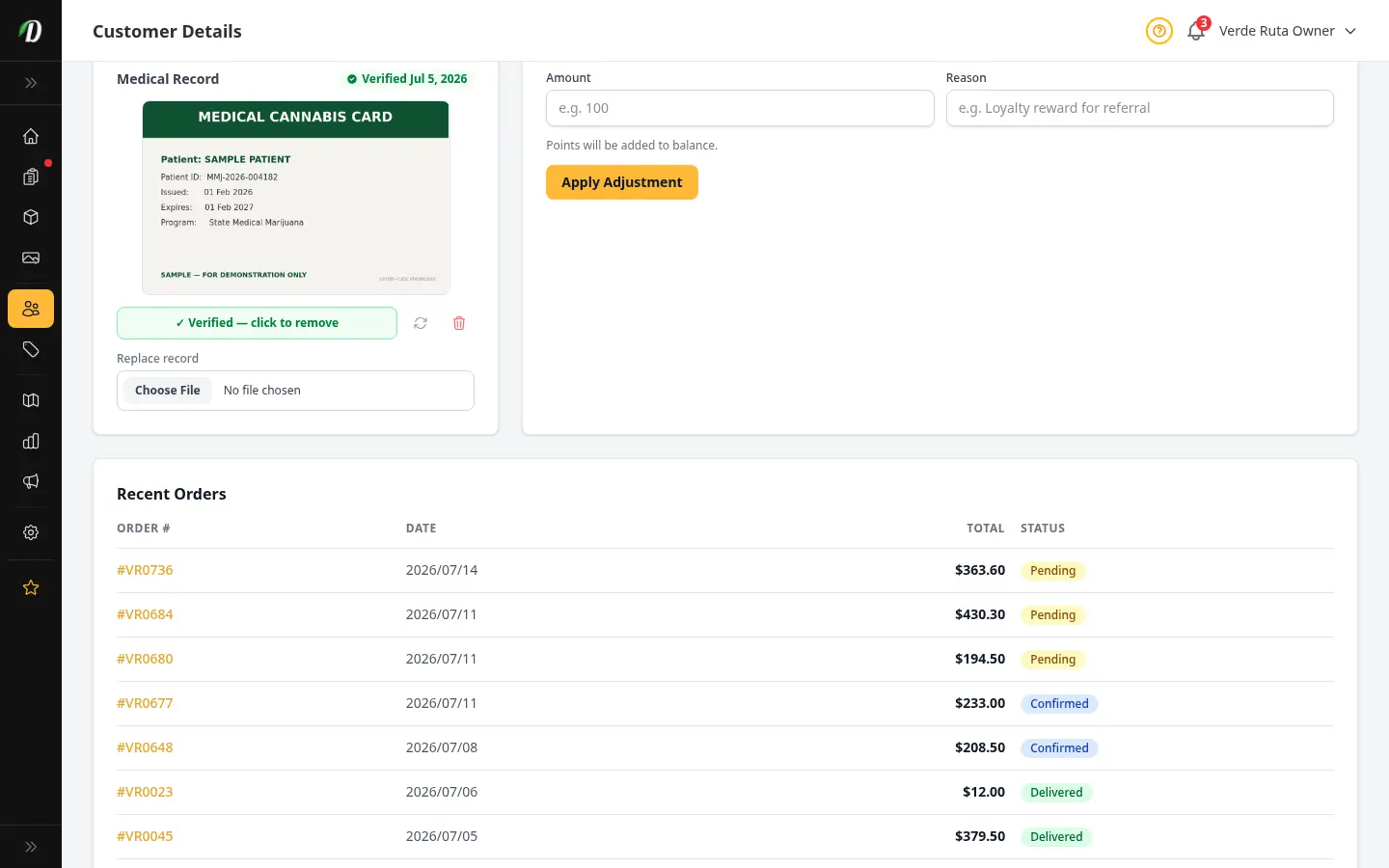Open the Home dashboard icon

tap(31, 136)
